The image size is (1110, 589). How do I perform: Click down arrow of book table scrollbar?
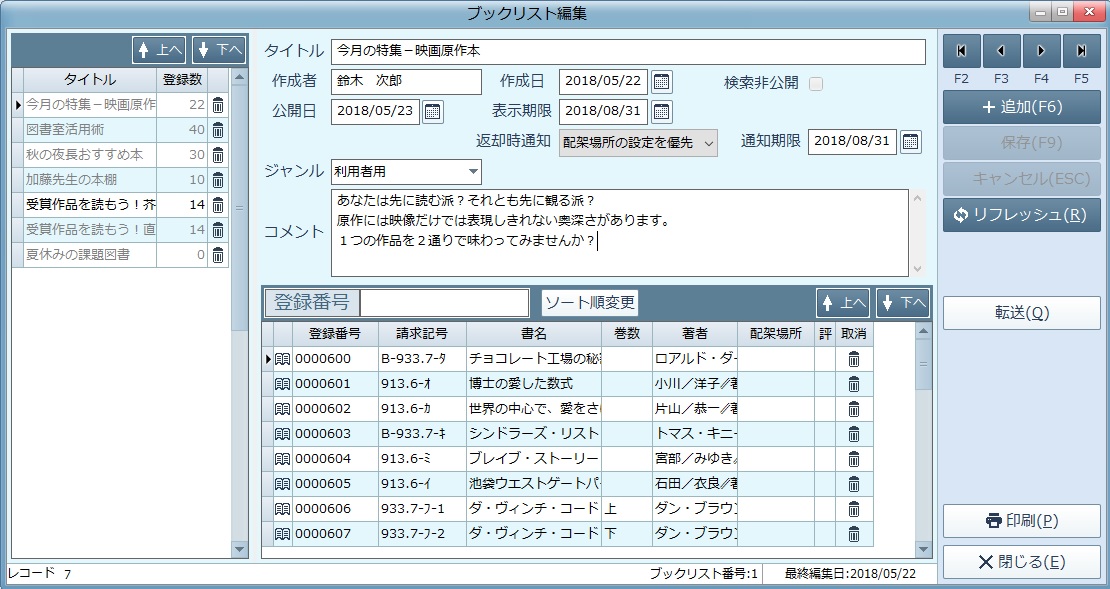923,549
